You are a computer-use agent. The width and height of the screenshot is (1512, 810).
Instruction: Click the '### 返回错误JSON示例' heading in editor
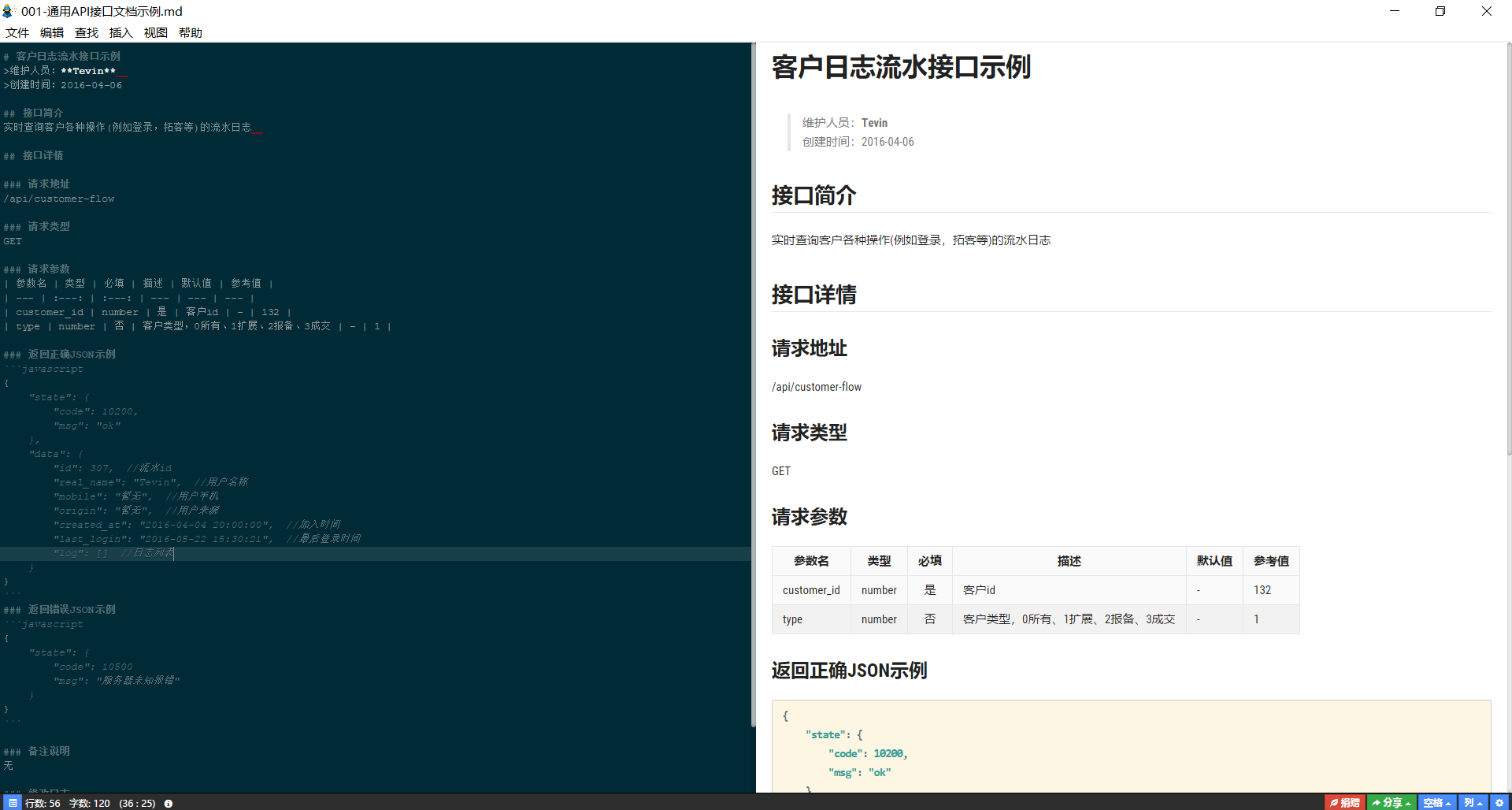pyautogui.click(x=60, y=610)
